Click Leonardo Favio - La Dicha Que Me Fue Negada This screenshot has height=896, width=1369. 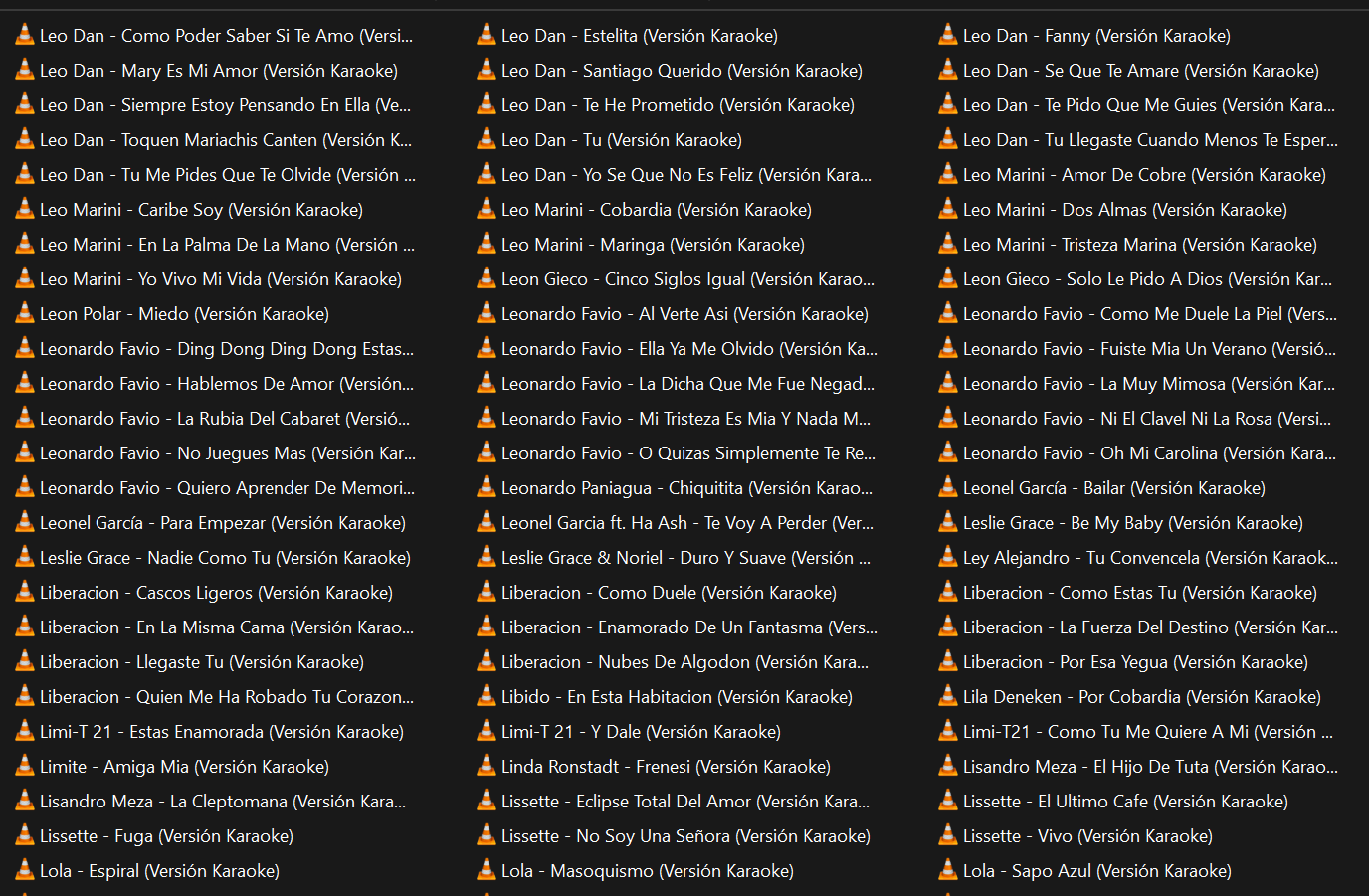[677, 383]
